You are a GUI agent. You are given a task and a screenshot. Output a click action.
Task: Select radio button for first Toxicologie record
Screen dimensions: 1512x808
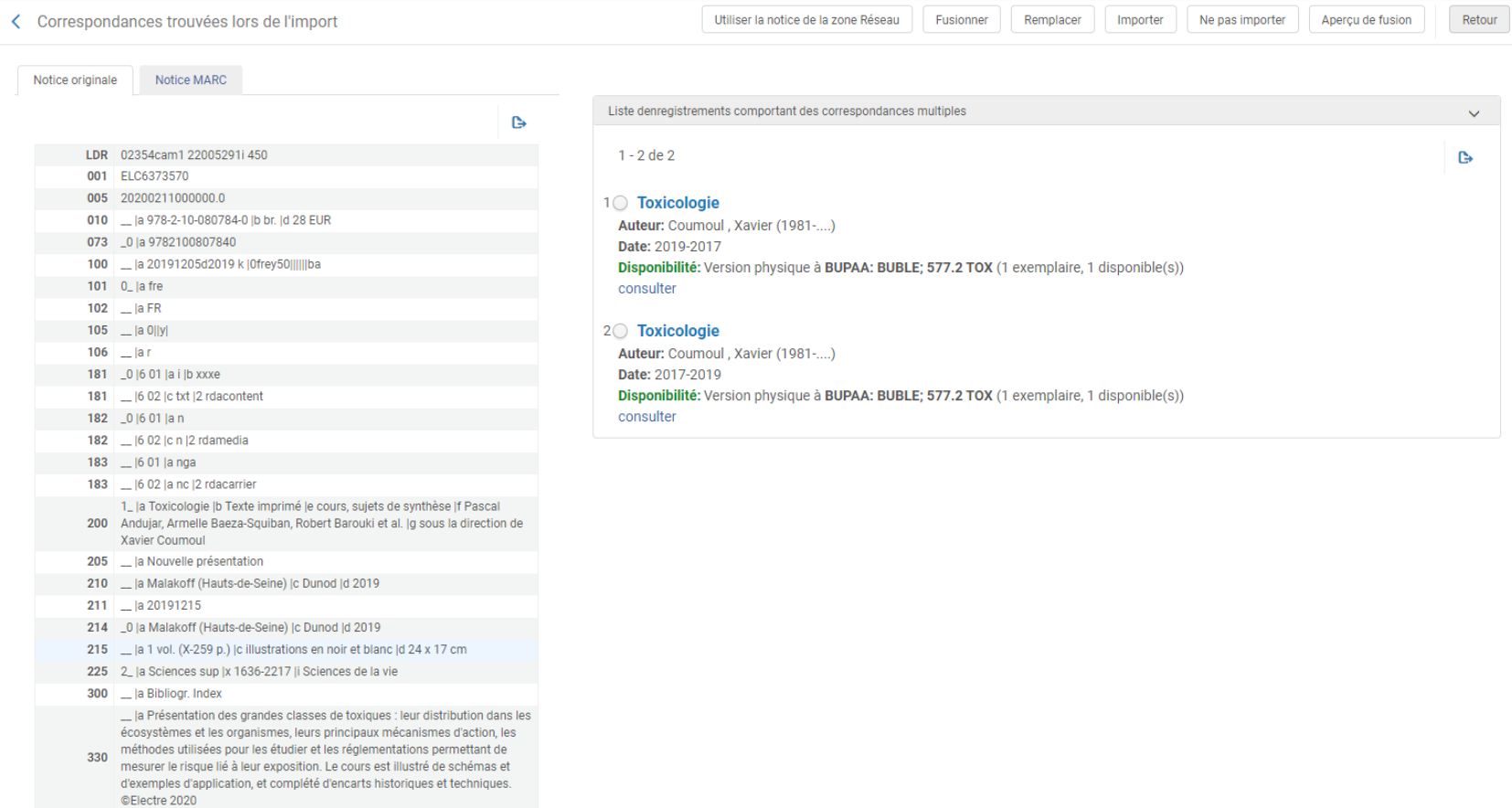[621, 203]
